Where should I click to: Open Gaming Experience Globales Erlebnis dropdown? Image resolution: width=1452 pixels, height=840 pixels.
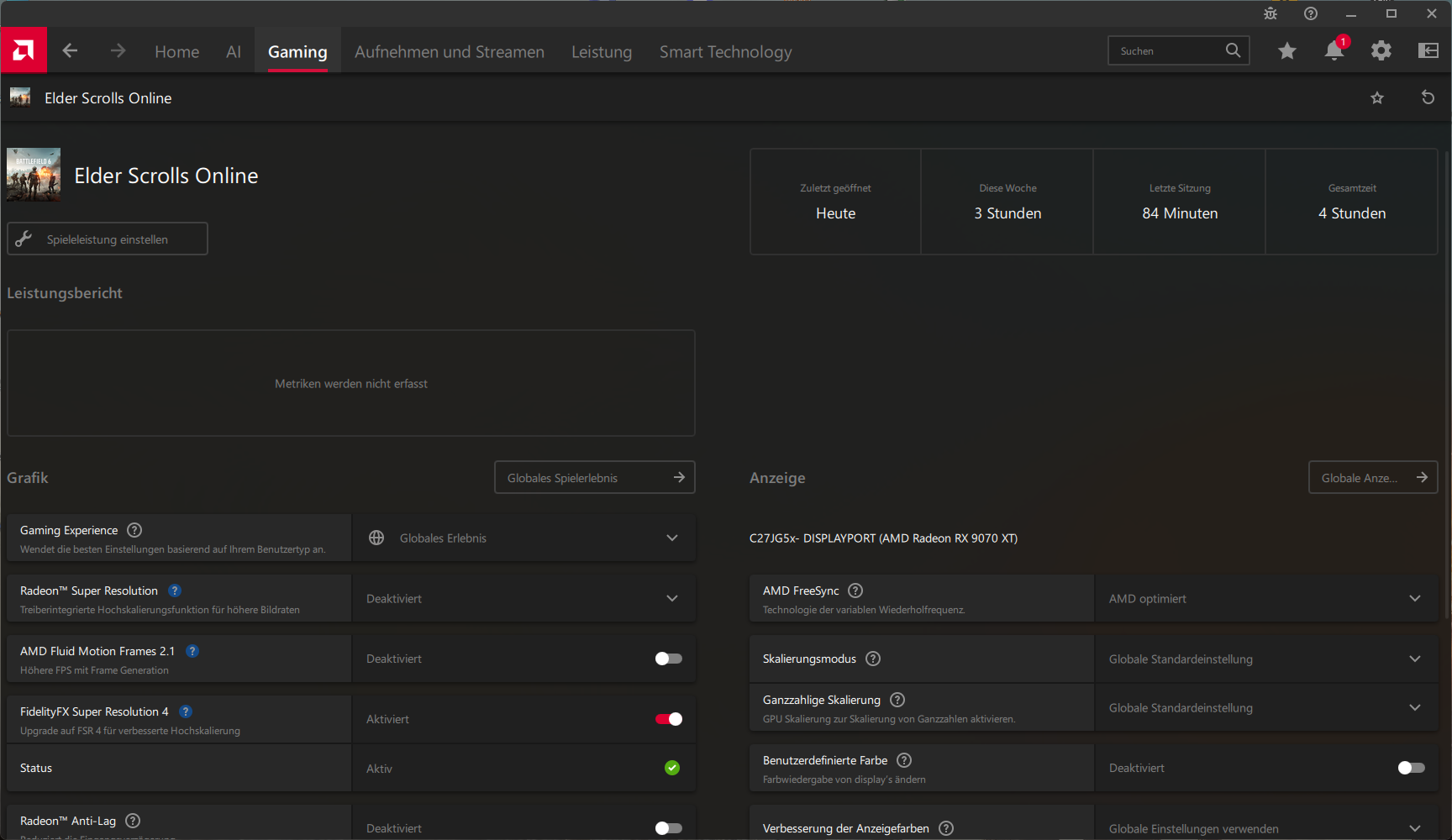coord(523,538)
